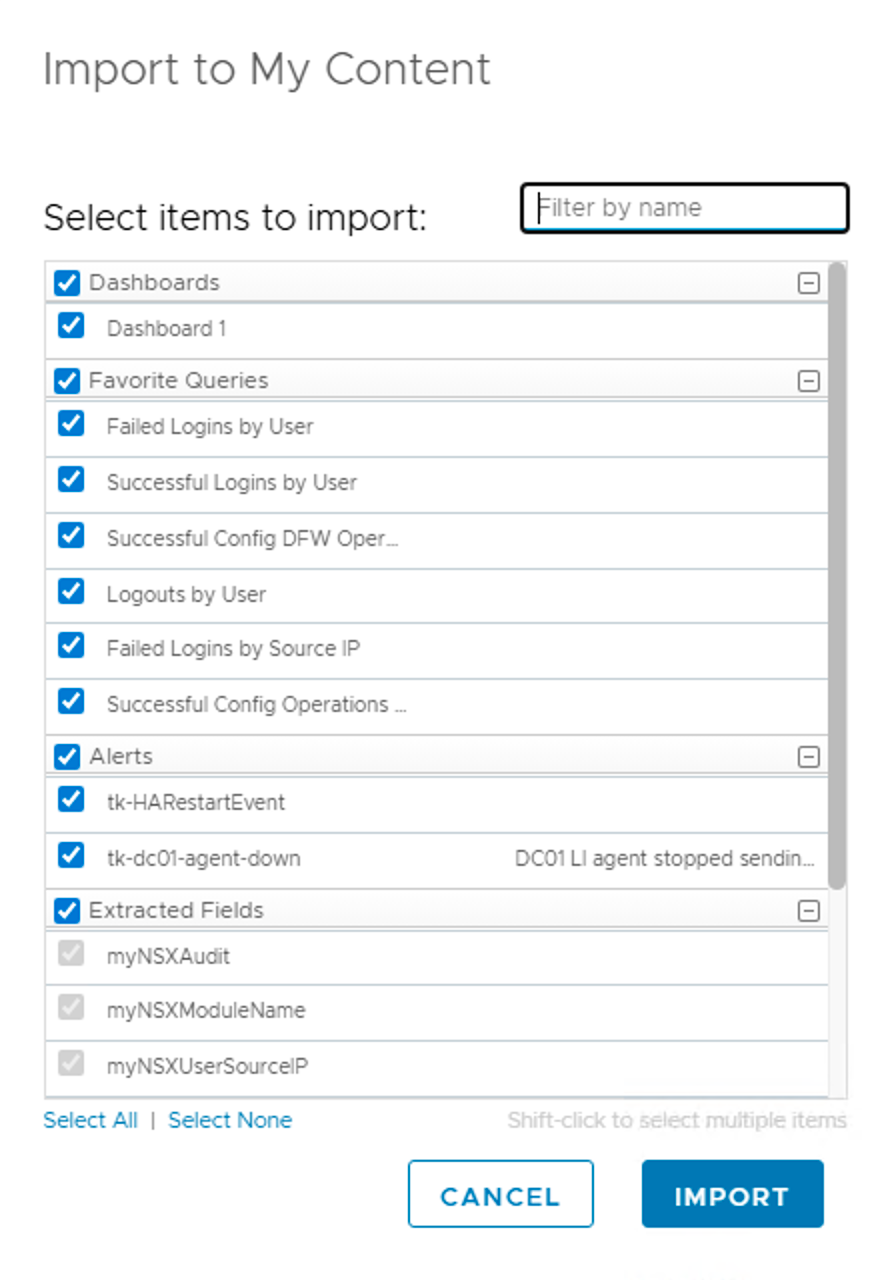Viewport: 892px width, 1280px height.
Task: Deselect the tk-HARestartEvent alert checkbox
Action: click(x=71, y=800)
